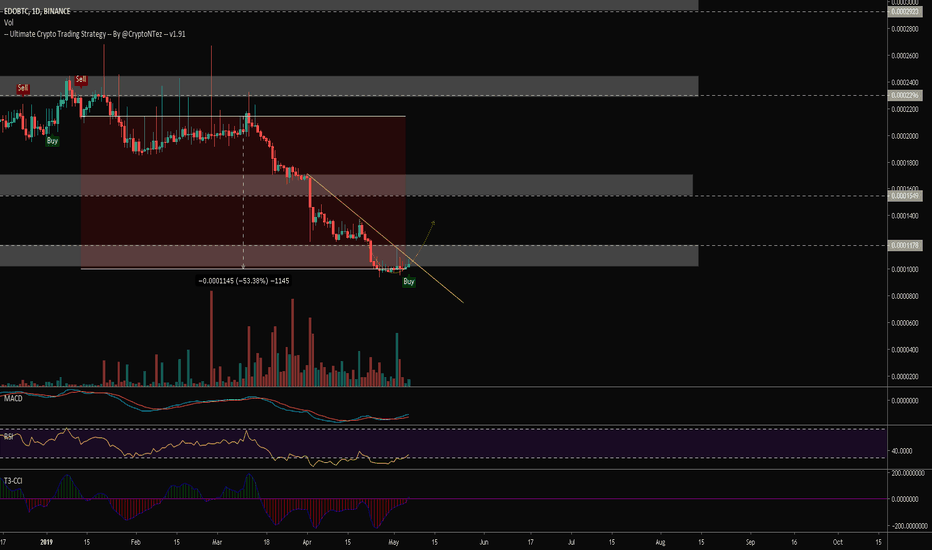The width and height of the screenshot is (932, 550).
Task: Click the Jul label on time axis
Action: pyautogui.click(x=571, y=542)
